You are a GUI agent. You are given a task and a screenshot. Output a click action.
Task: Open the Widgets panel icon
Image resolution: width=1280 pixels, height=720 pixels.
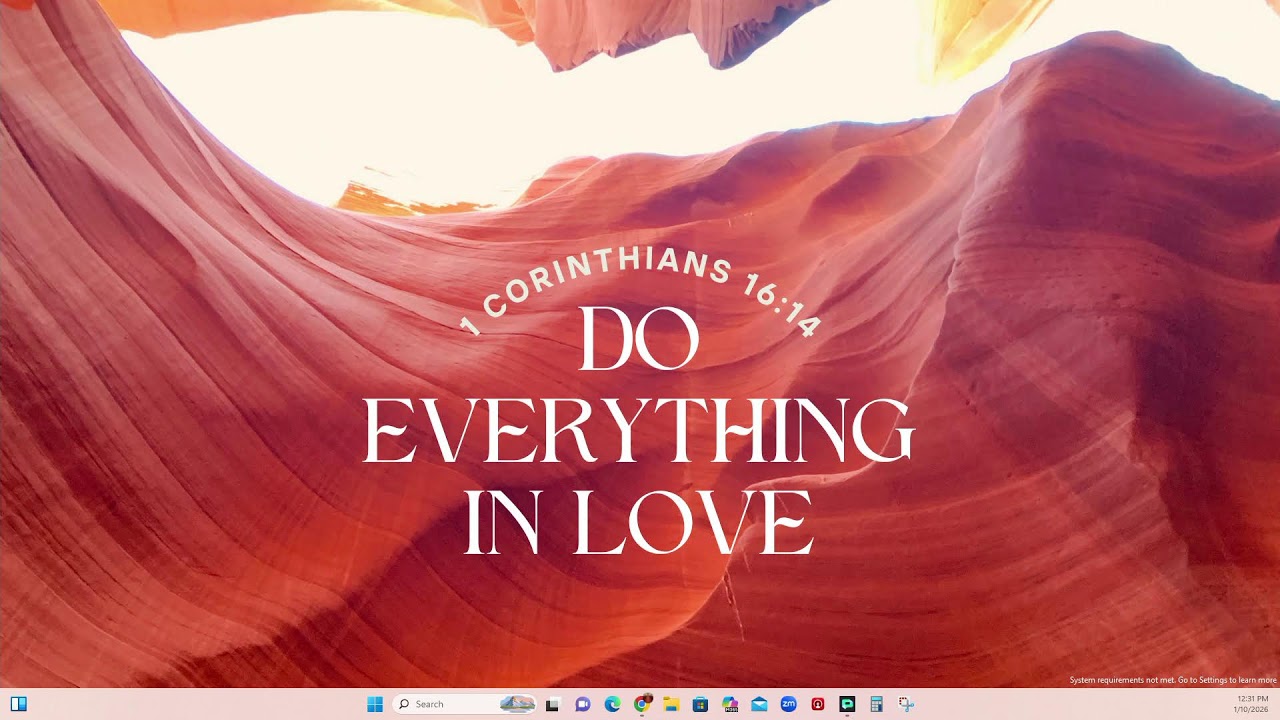(18, 704)
